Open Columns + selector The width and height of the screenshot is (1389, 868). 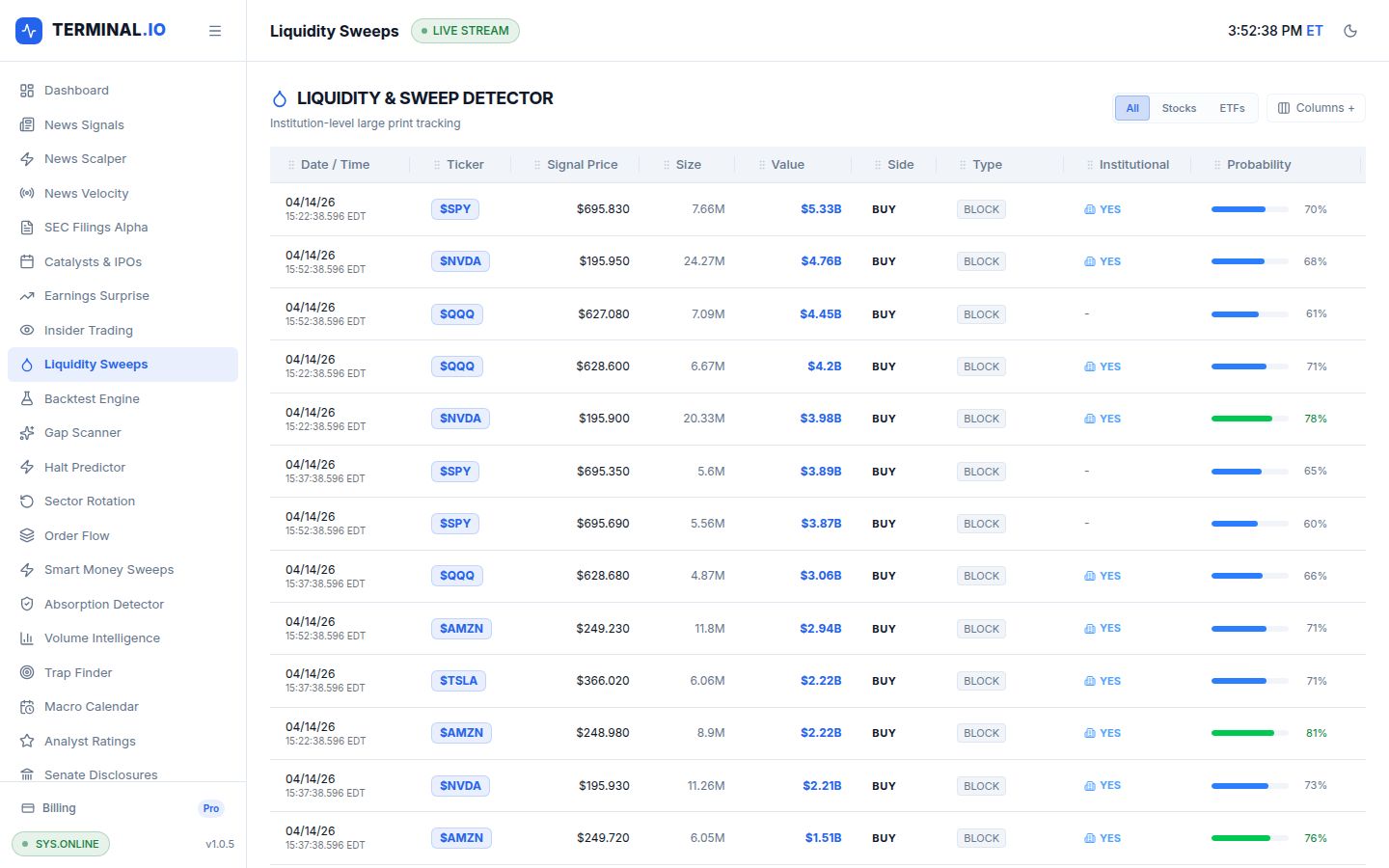tap(1316, 108)
